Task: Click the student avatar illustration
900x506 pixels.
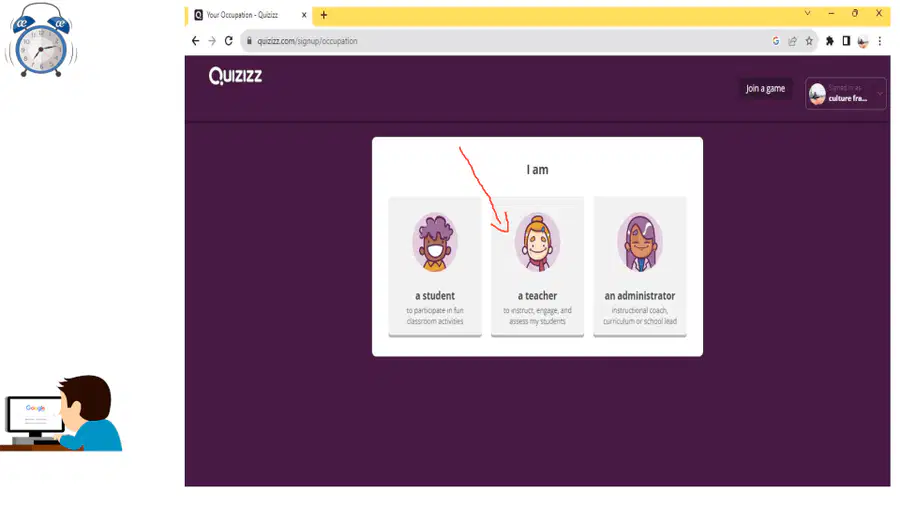Action: point(435,242)
